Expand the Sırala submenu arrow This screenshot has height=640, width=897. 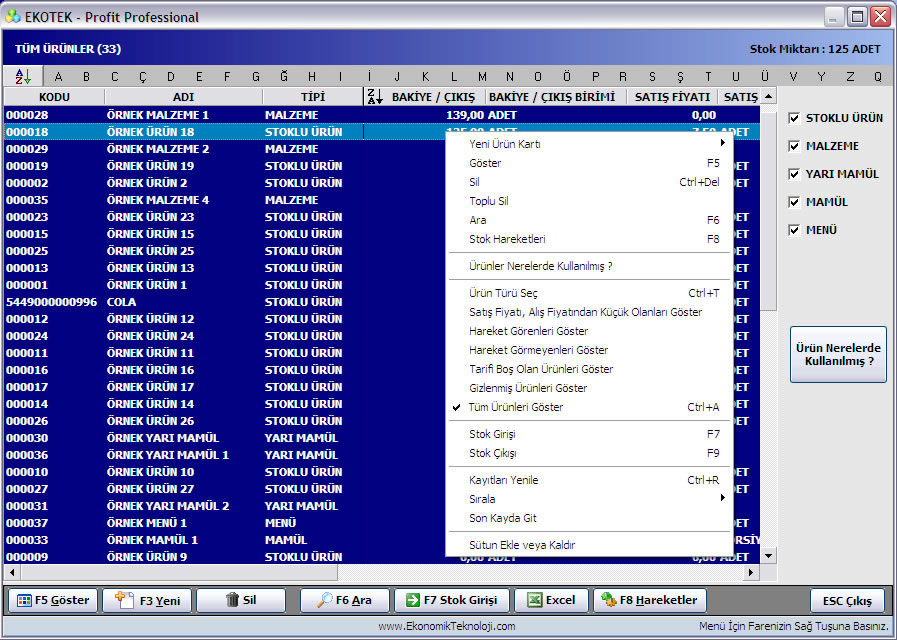click(x=723, y=498)
